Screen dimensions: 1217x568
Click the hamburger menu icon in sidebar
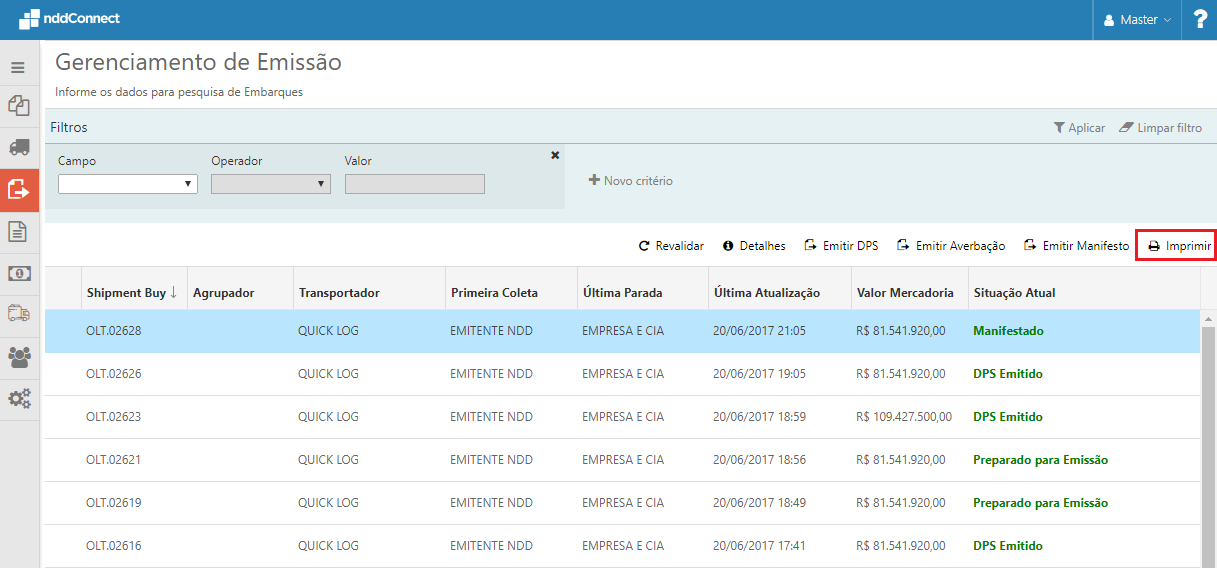tap(17, 68)
